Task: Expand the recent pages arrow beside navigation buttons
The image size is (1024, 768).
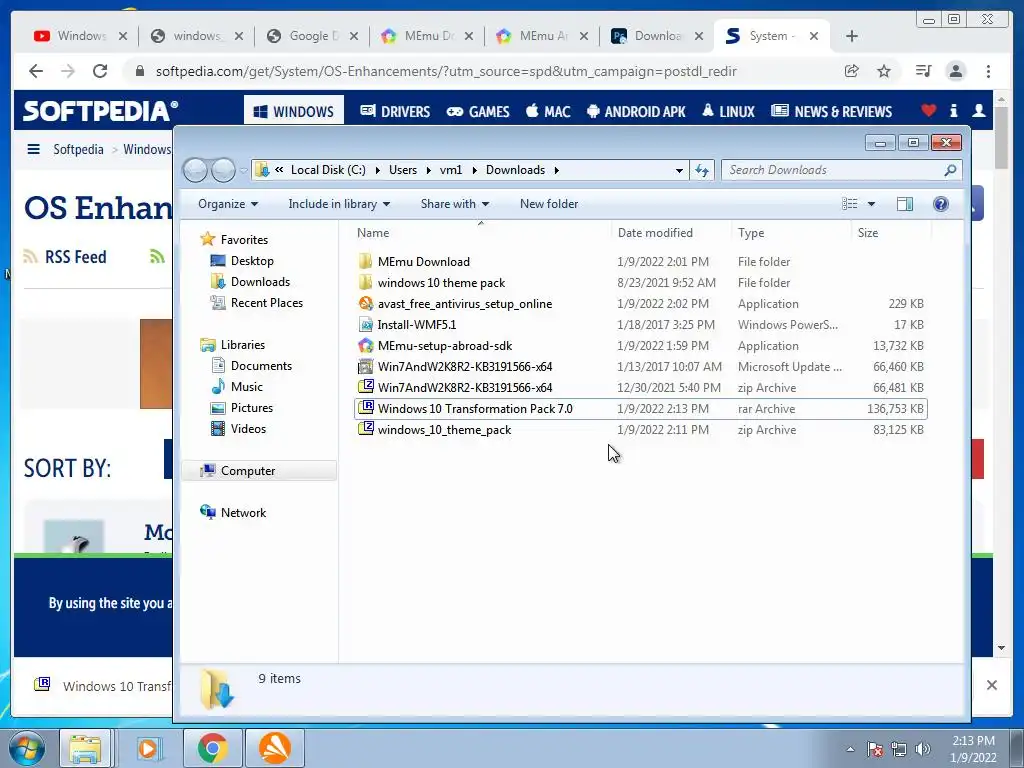Action: coord(243,171)
